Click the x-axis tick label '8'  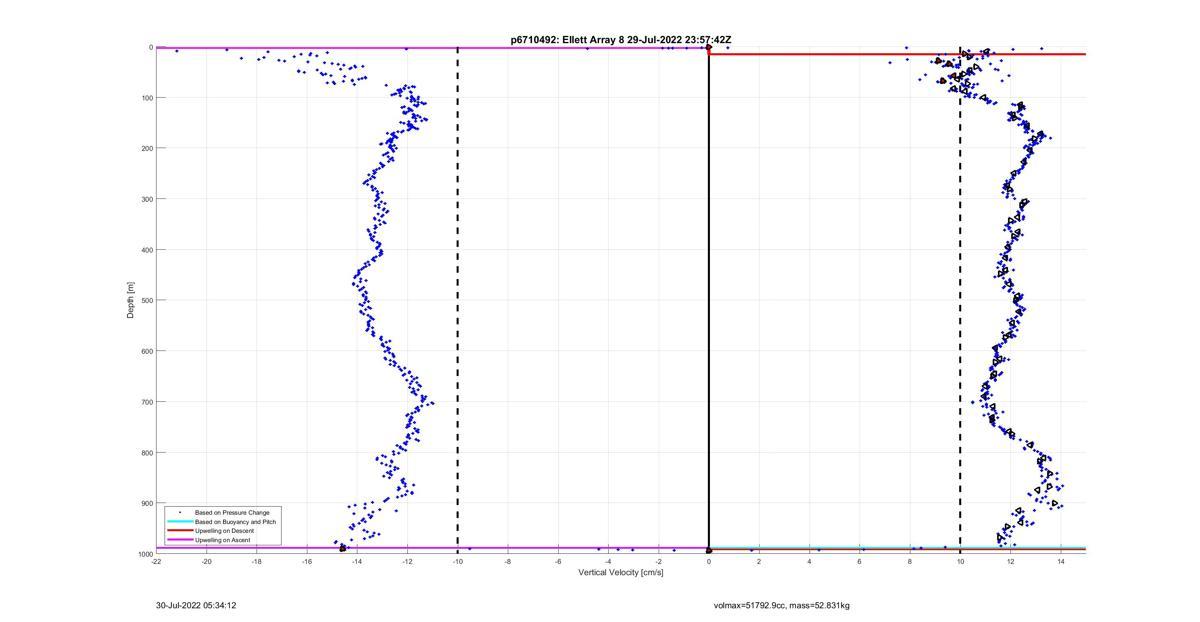pyautogui.click(x=910, y=561)
